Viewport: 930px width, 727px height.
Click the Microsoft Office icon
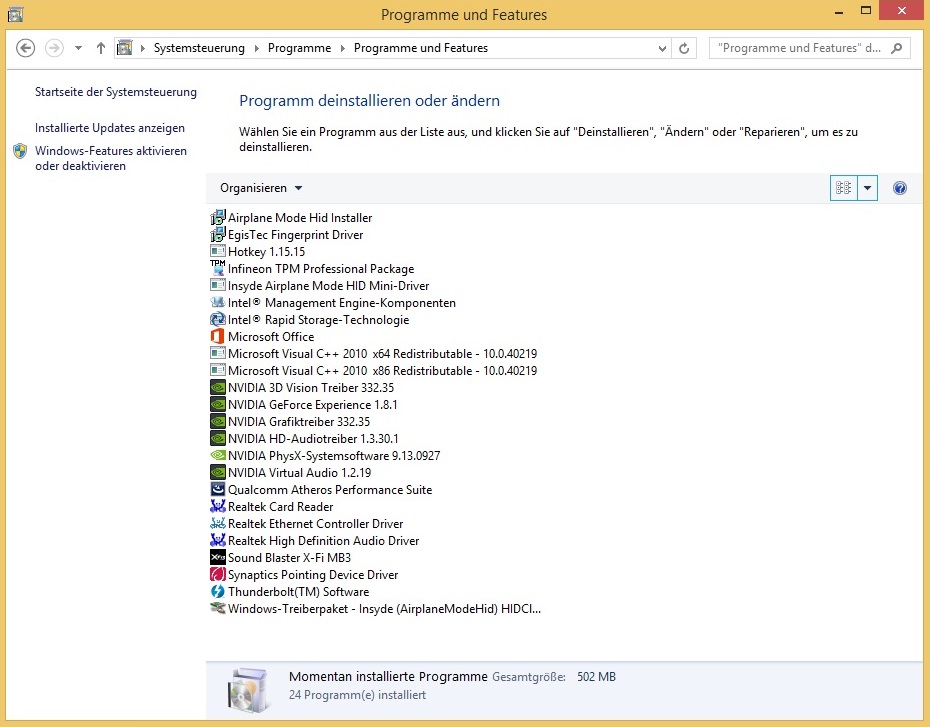[x=218, y=337]
